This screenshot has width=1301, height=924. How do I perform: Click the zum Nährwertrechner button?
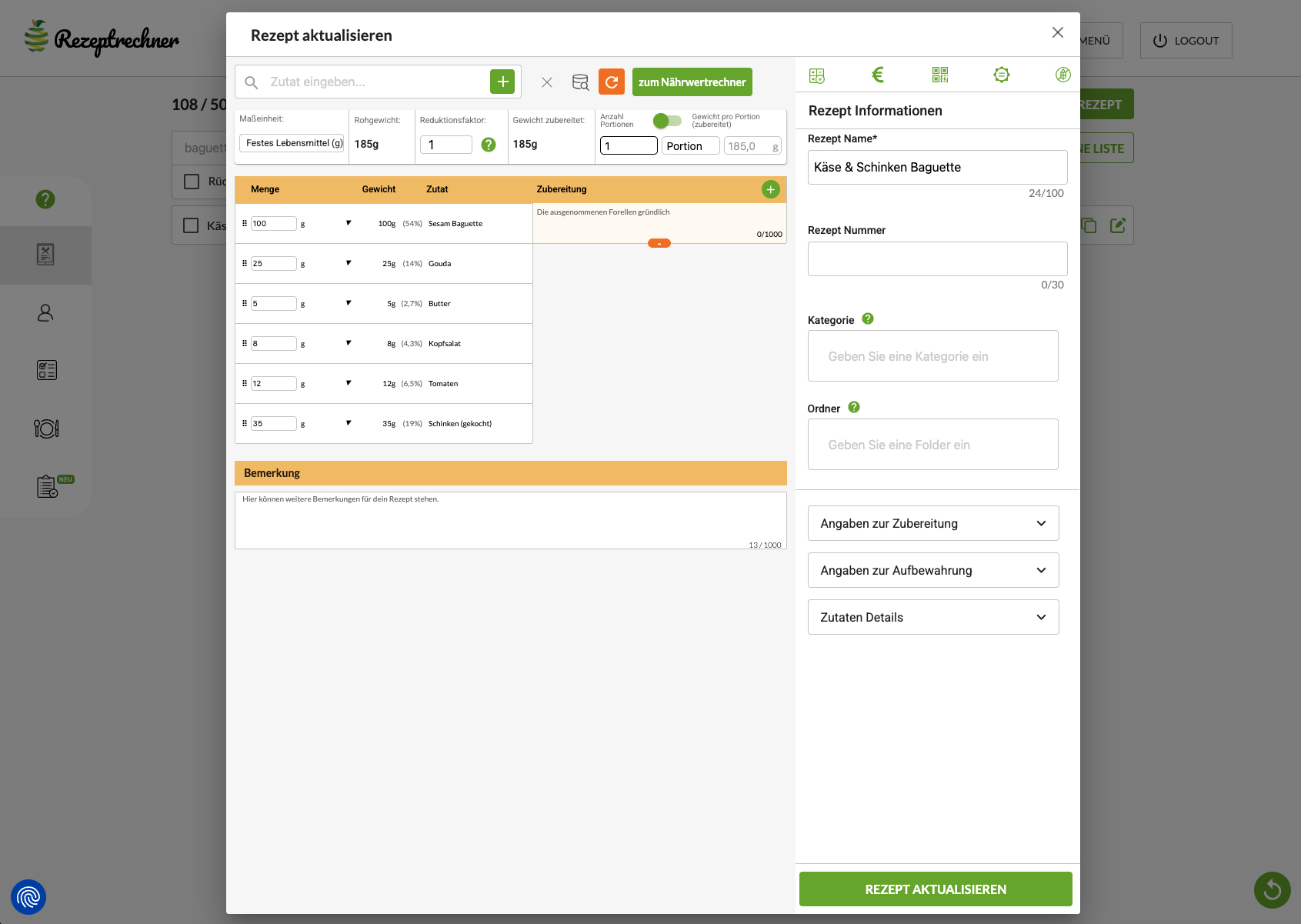[692, 82]
